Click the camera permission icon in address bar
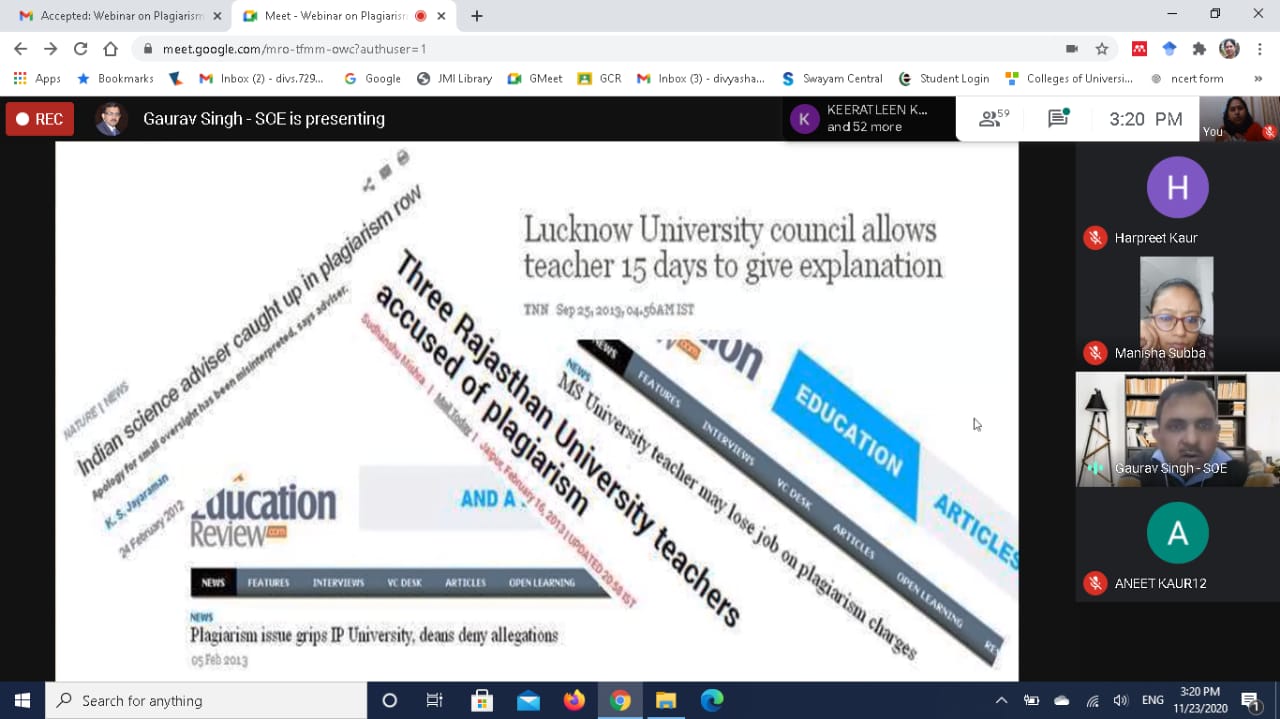Image resolution: width=1280 pixels, height=719 pixels. click(x=1071, y=49)
